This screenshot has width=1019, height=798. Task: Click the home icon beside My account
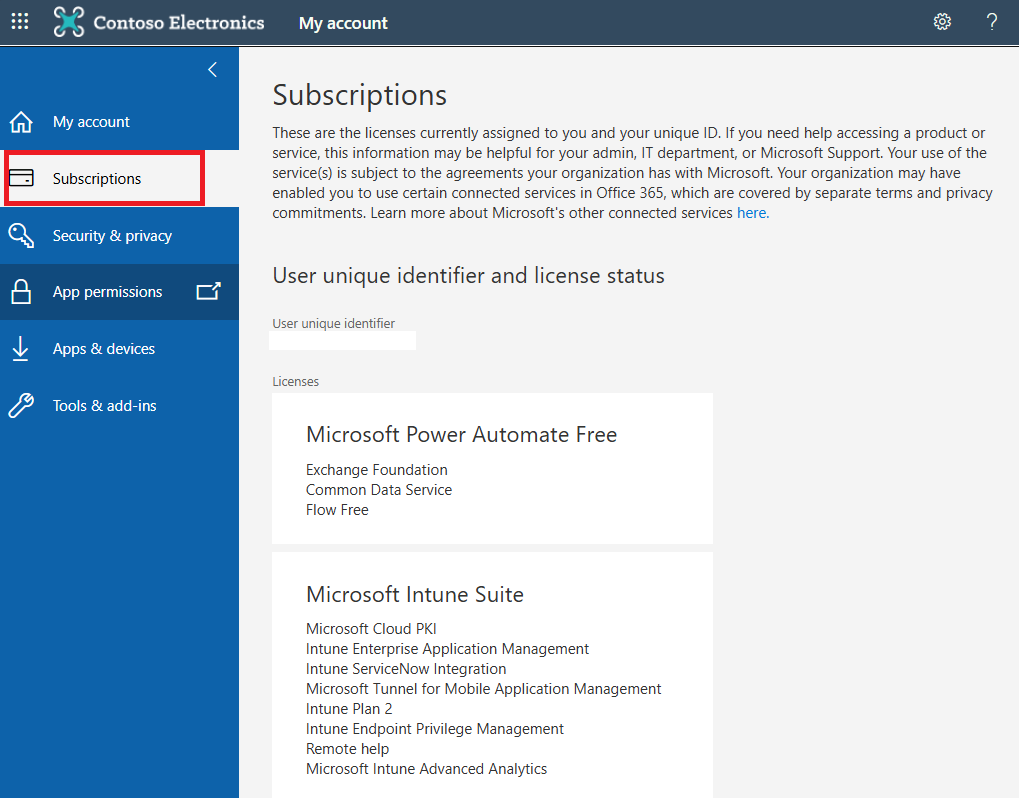click(x=21, y=122)
